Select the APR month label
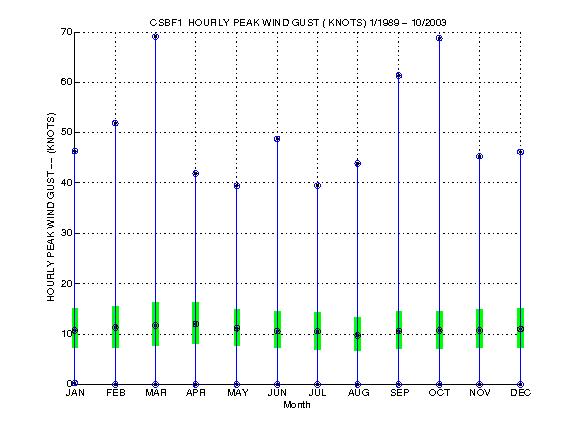Image resolution: width=576 pixels, height=432 pixels. click(196, 393)
